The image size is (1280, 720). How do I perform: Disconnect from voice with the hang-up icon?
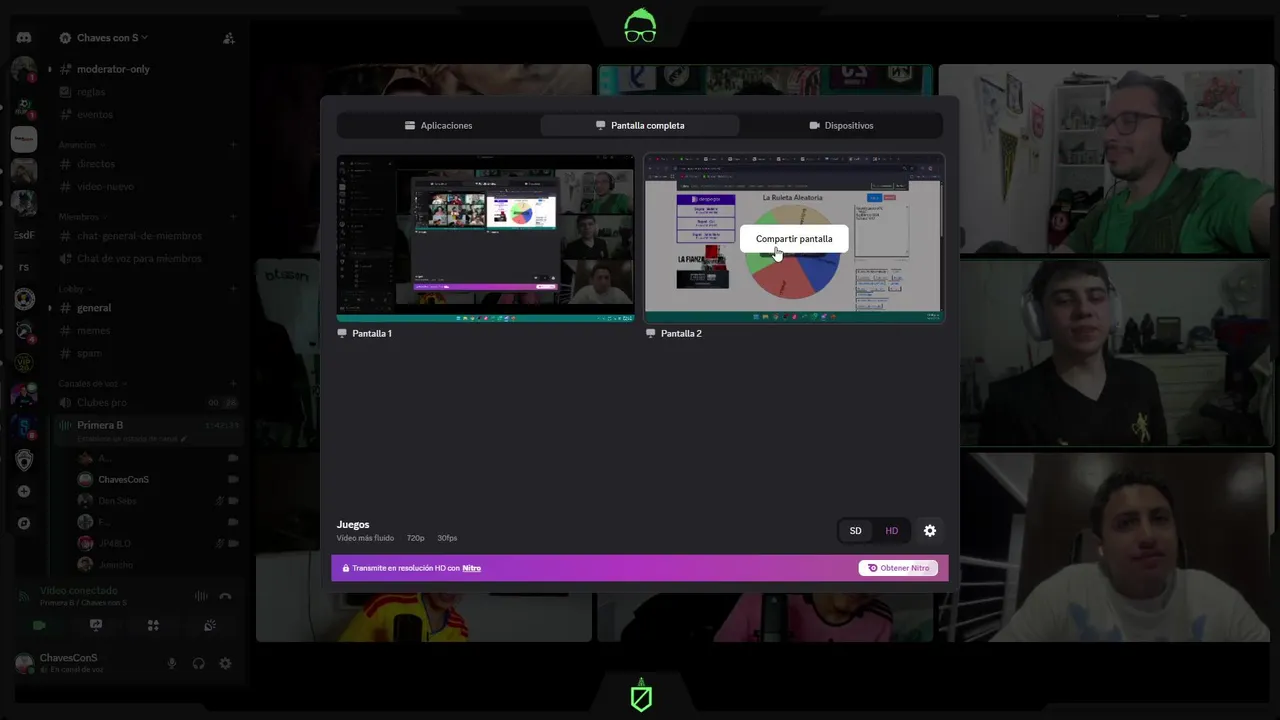point(225,596)
